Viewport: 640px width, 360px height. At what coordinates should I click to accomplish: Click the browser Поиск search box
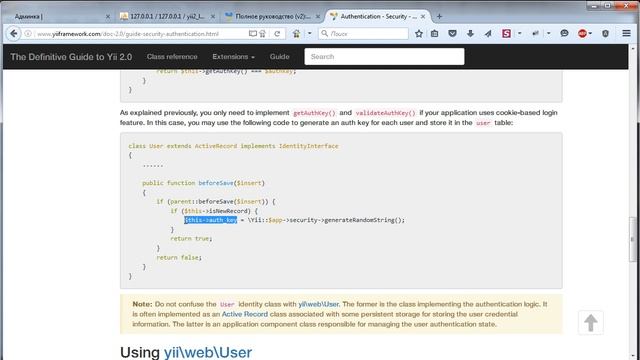coord(363,33)
